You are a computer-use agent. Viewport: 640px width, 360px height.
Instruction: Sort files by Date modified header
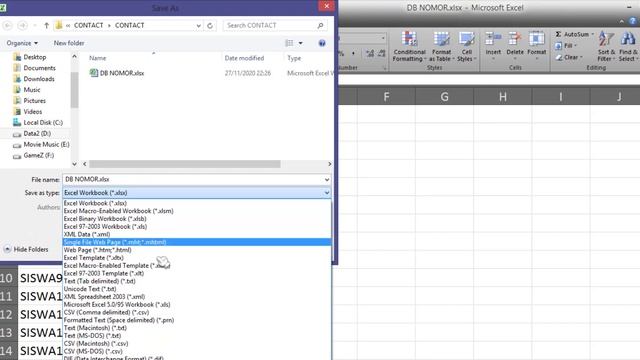pos(244,58)
